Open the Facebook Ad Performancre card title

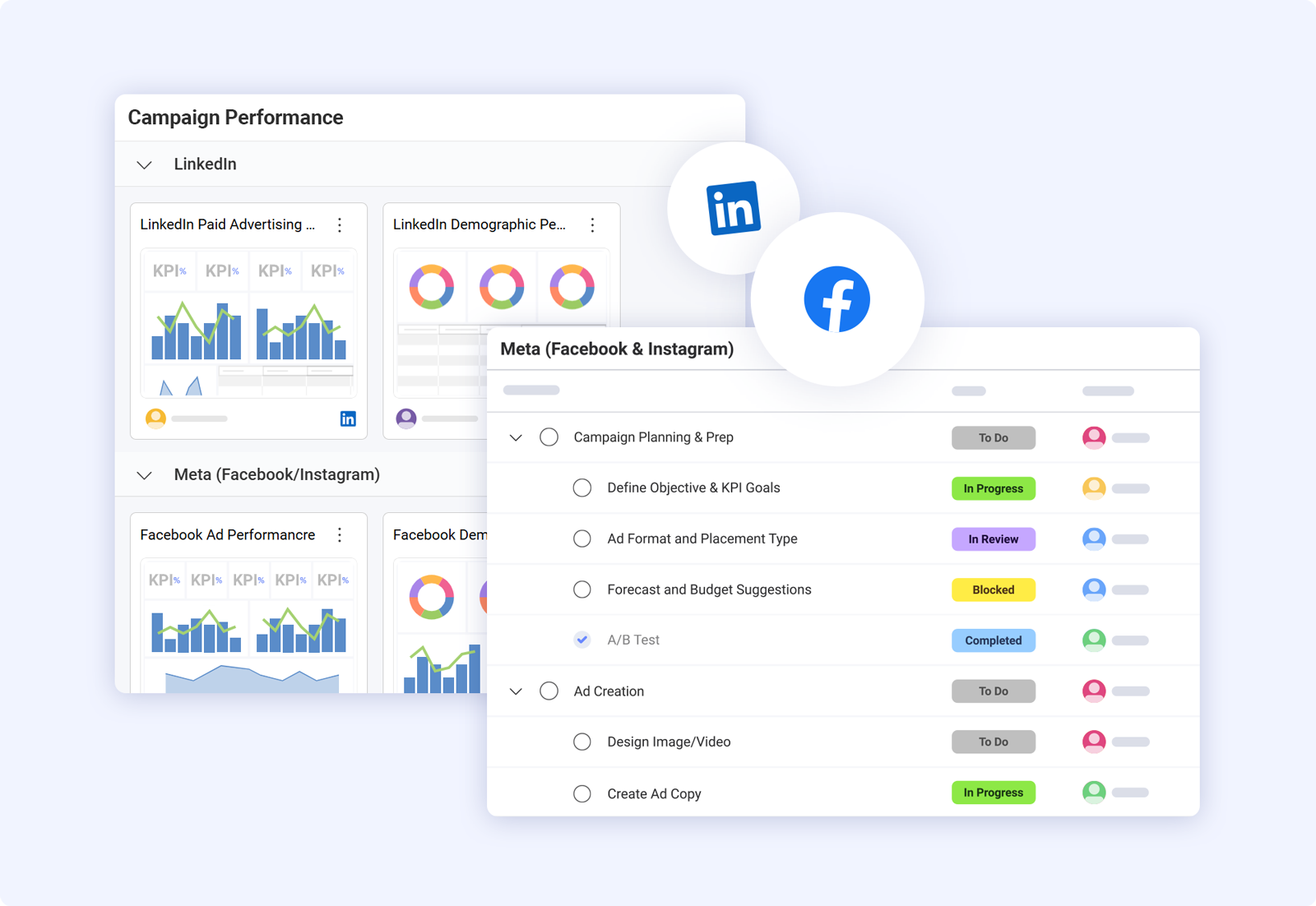point(228,535)
